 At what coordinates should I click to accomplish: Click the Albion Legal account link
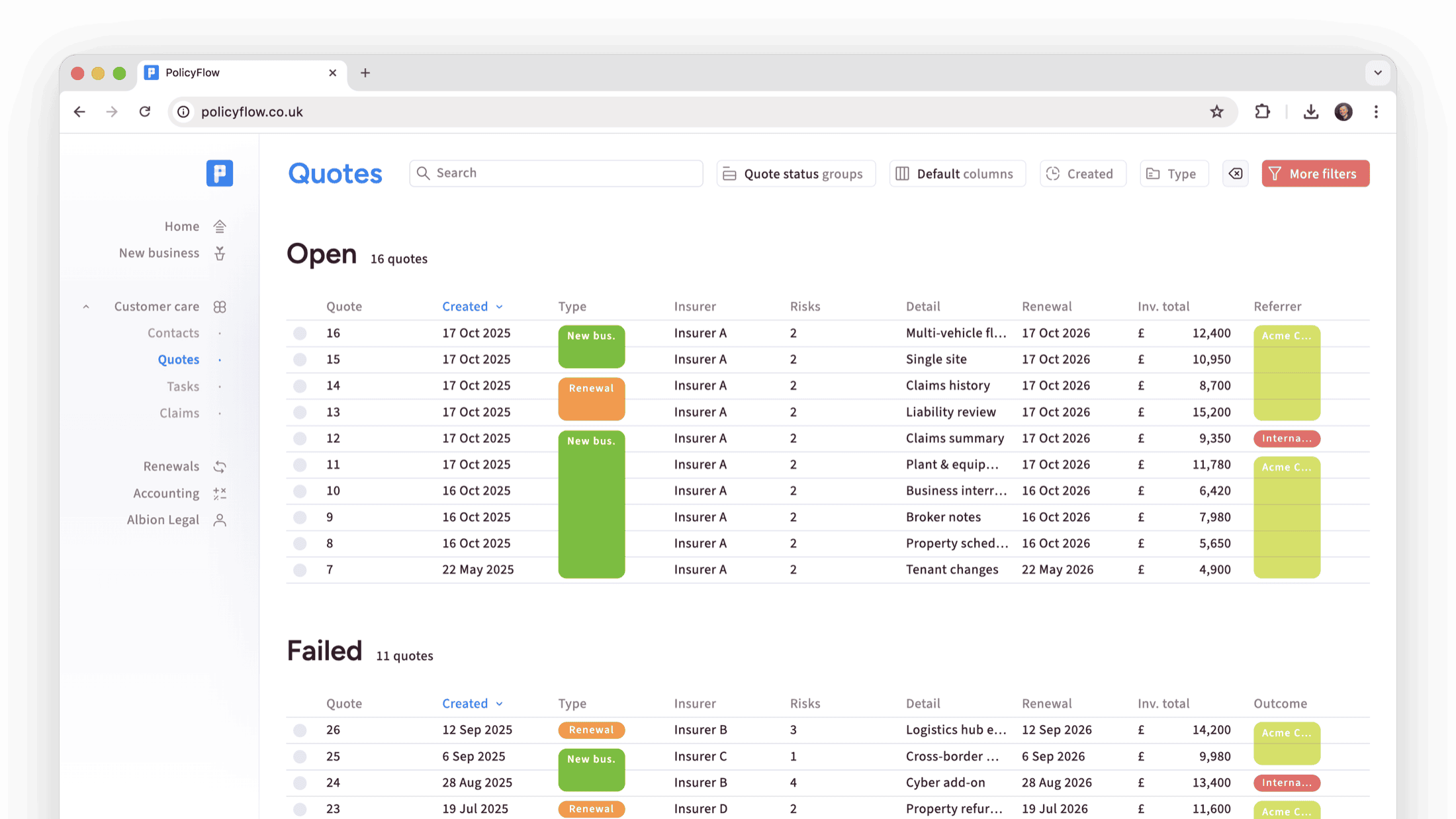[x=163, y=520]
